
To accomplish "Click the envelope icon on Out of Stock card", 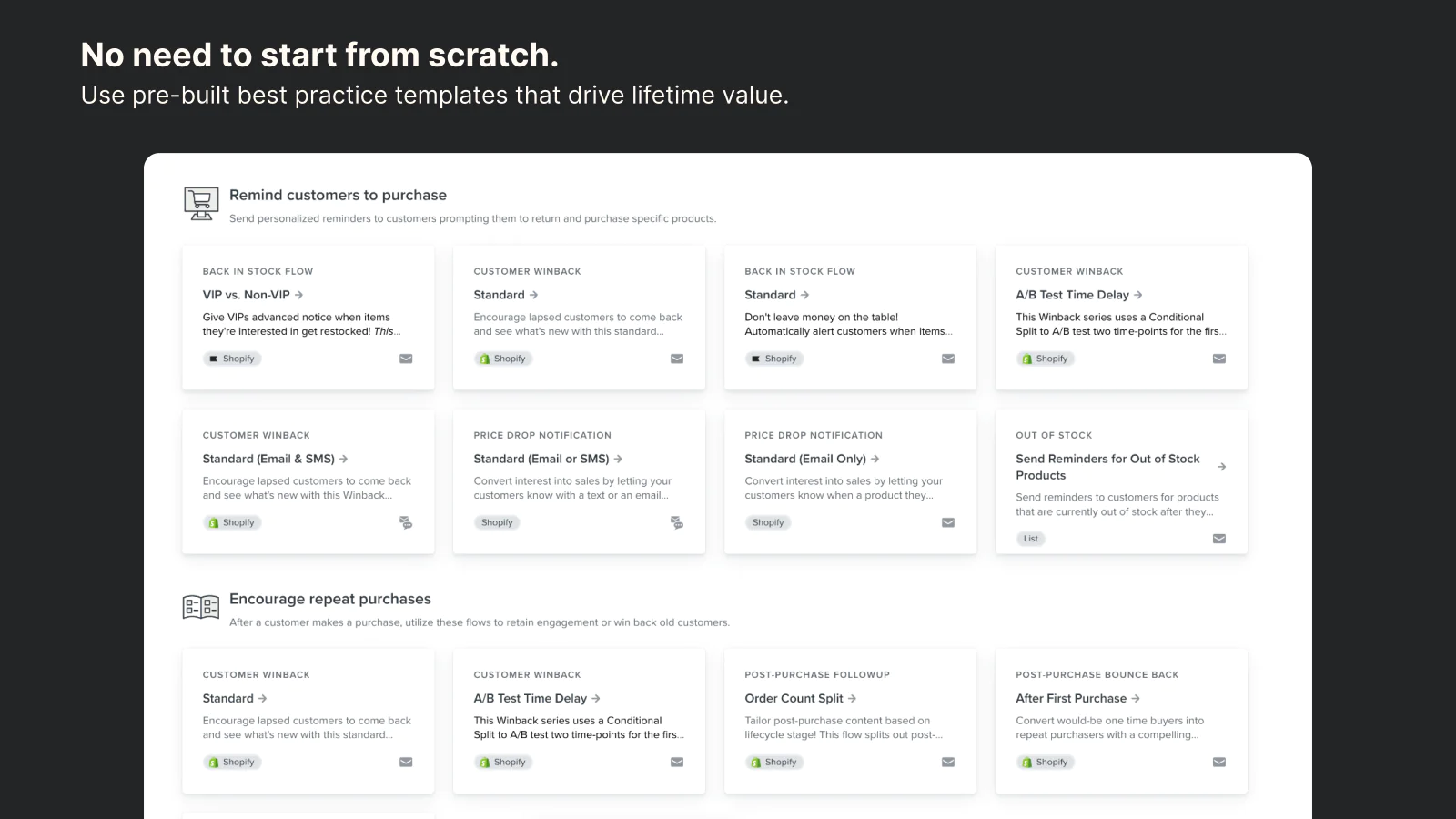I will click(x=1219, y=539).
